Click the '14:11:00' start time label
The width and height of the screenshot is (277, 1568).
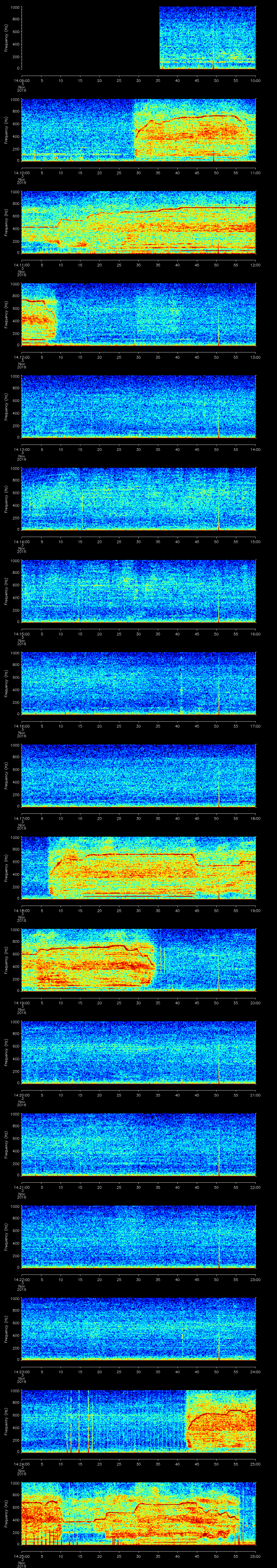pyautogui.click(x=21, y=265)
